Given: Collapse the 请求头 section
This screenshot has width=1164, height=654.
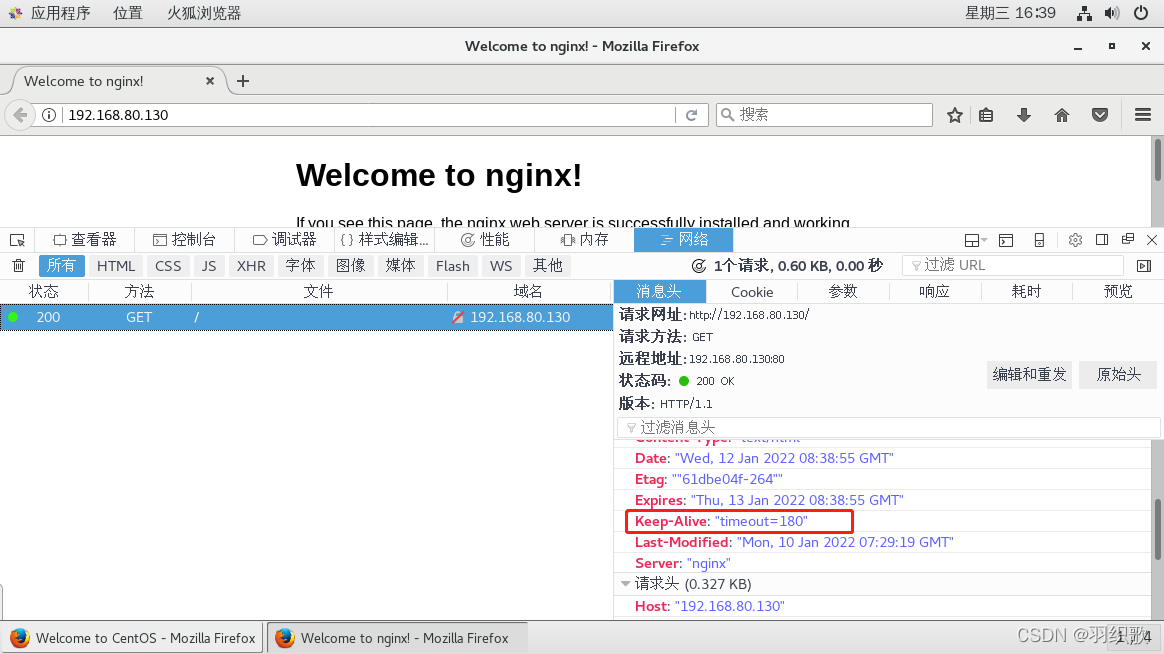Looking at the screenshot, I should [x=625, y=584].
